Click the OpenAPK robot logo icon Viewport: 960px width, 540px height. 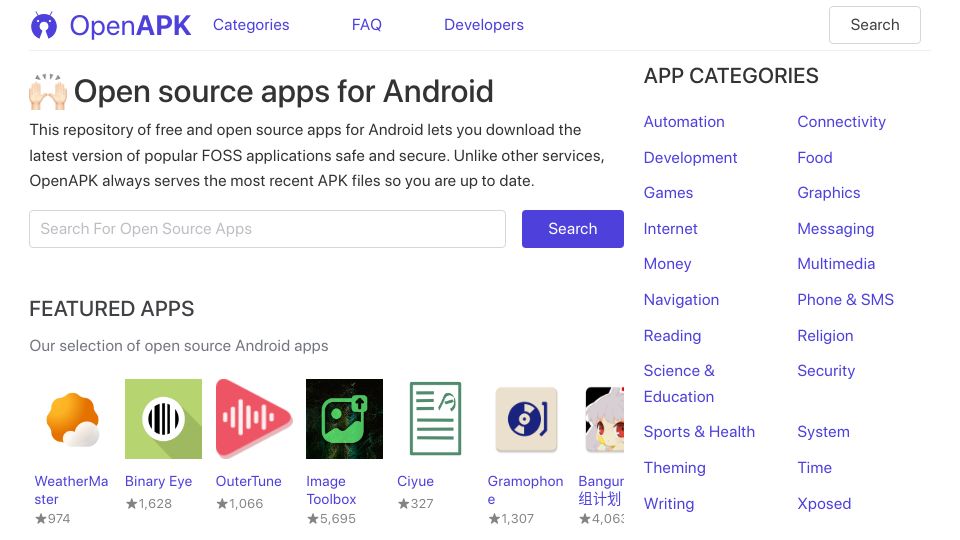pyautogui.click(x=44, y=25)
